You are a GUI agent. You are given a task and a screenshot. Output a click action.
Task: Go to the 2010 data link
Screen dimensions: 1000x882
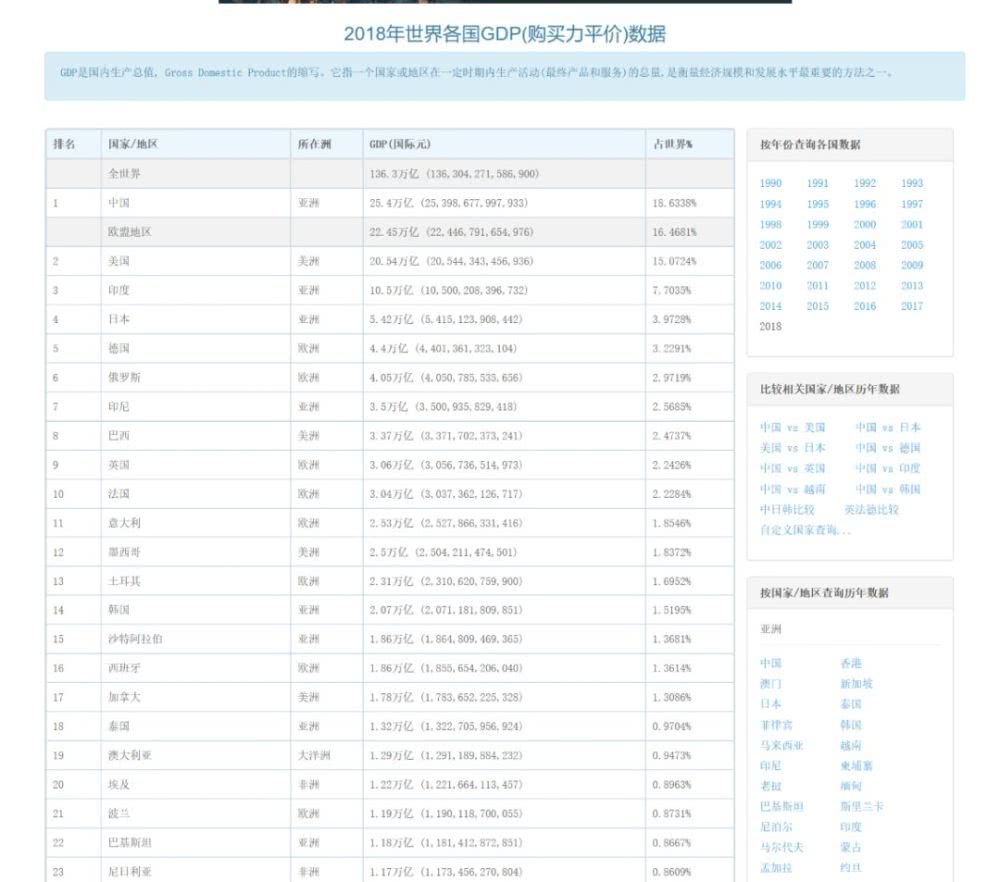tap(770, 286)
